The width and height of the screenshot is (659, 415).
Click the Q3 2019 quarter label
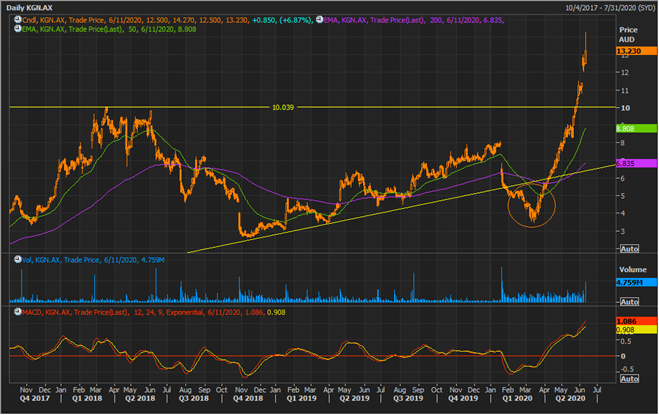coord(408,398)
